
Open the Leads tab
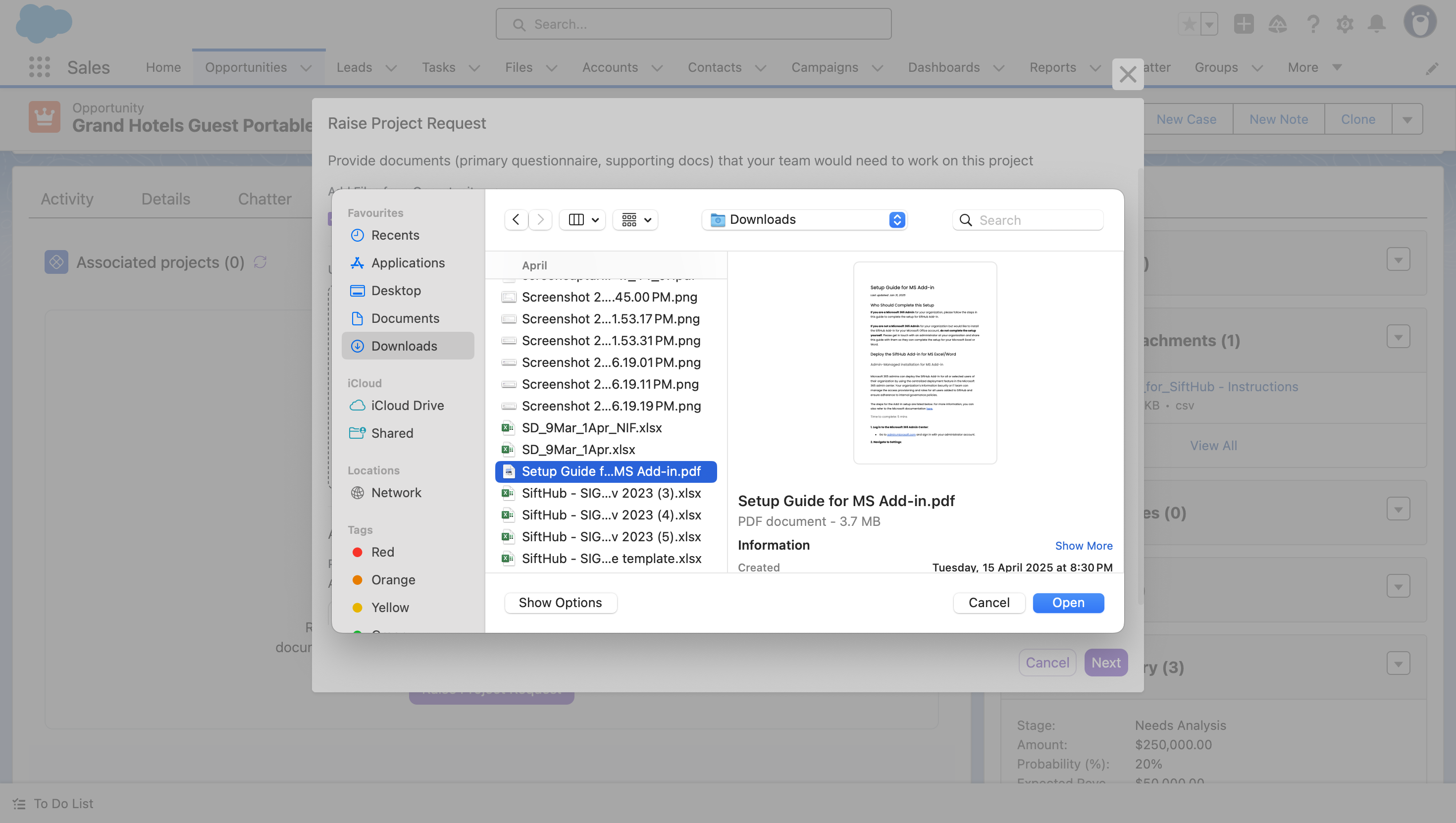coord(355,67)
